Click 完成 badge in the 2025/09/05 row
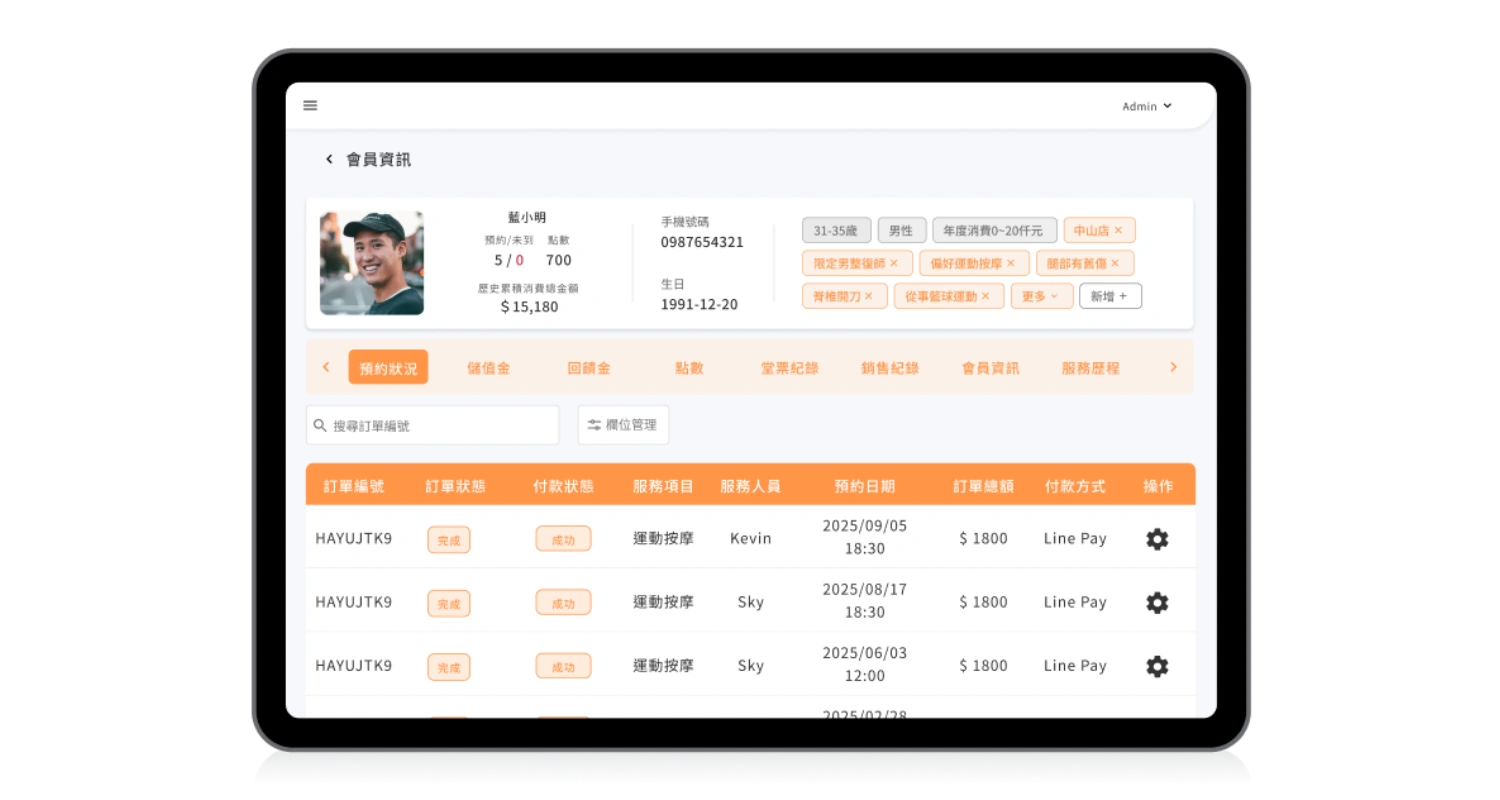This screenshot has width=1500, height=800. tap(449, 539)
